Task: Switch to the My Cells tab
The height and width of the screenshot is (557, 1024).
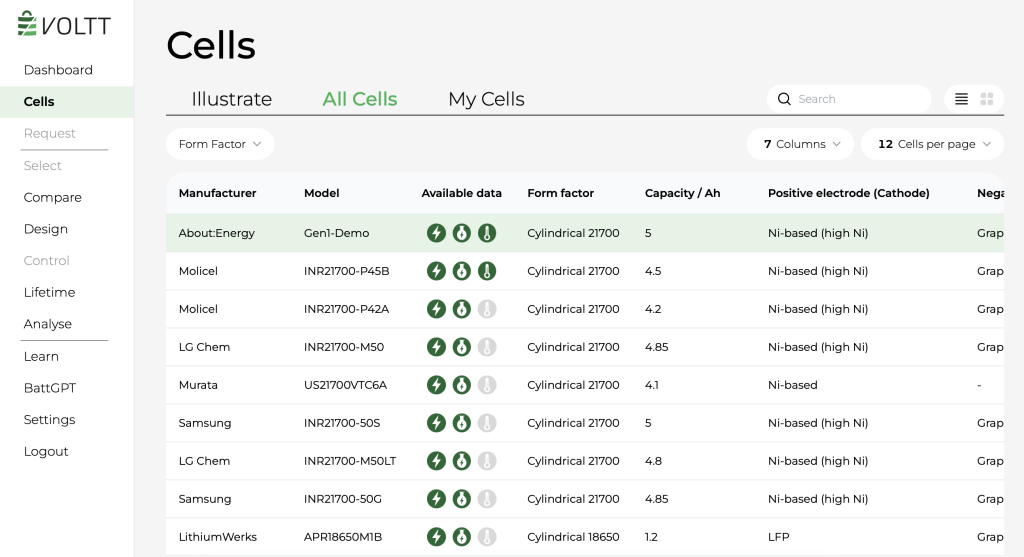Action: point(486,99)
